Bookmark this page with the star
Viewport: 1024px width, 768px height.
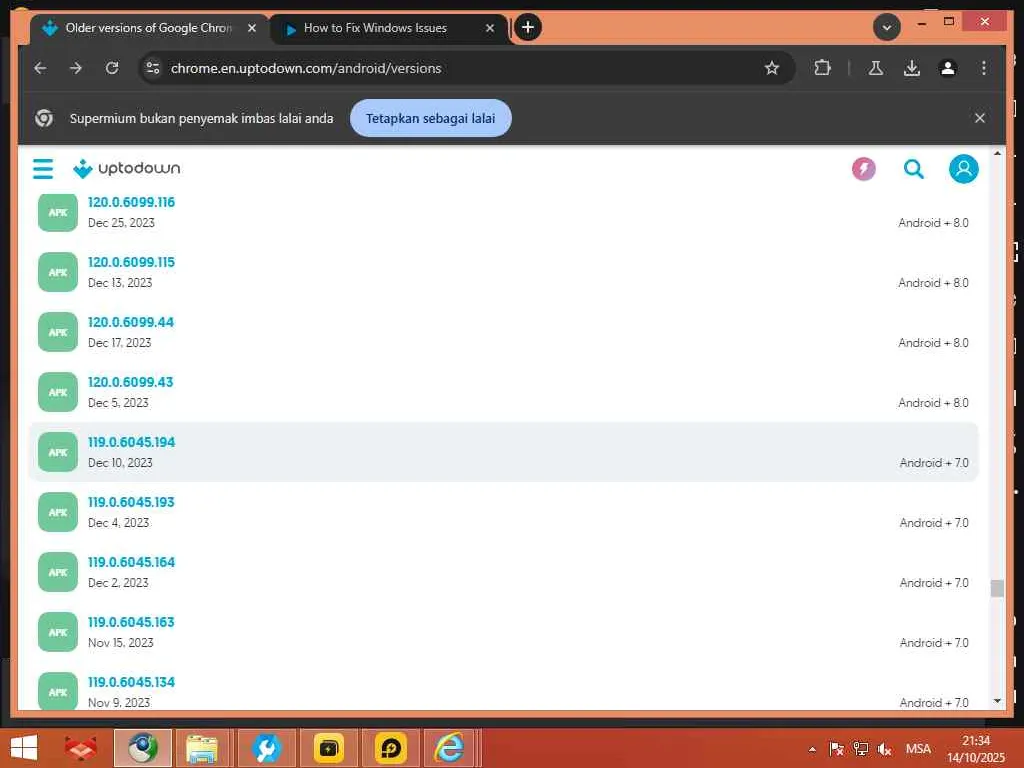tap(772, 68)
